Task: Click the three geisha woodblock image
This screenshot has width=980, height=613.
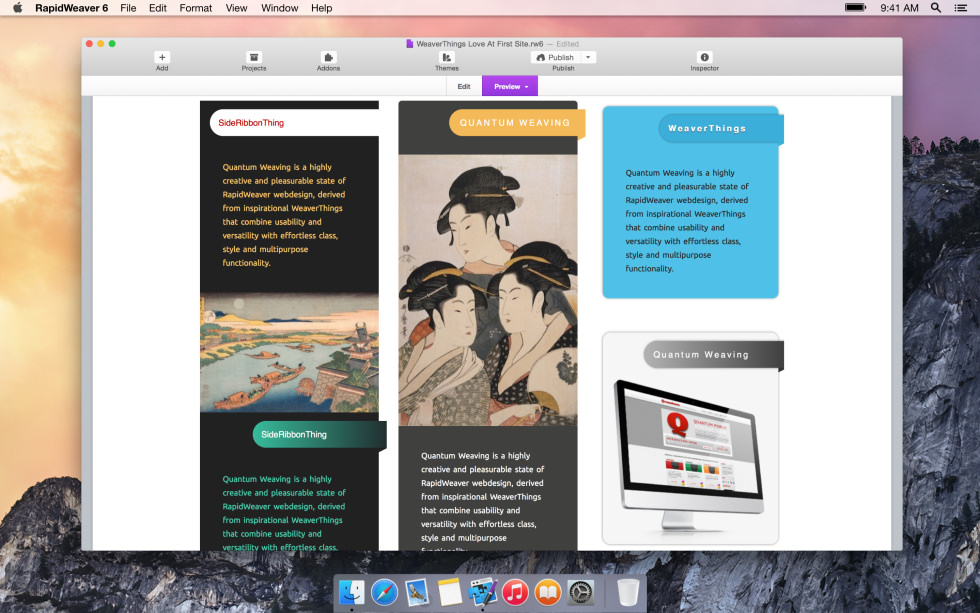Action: [488, 291]
